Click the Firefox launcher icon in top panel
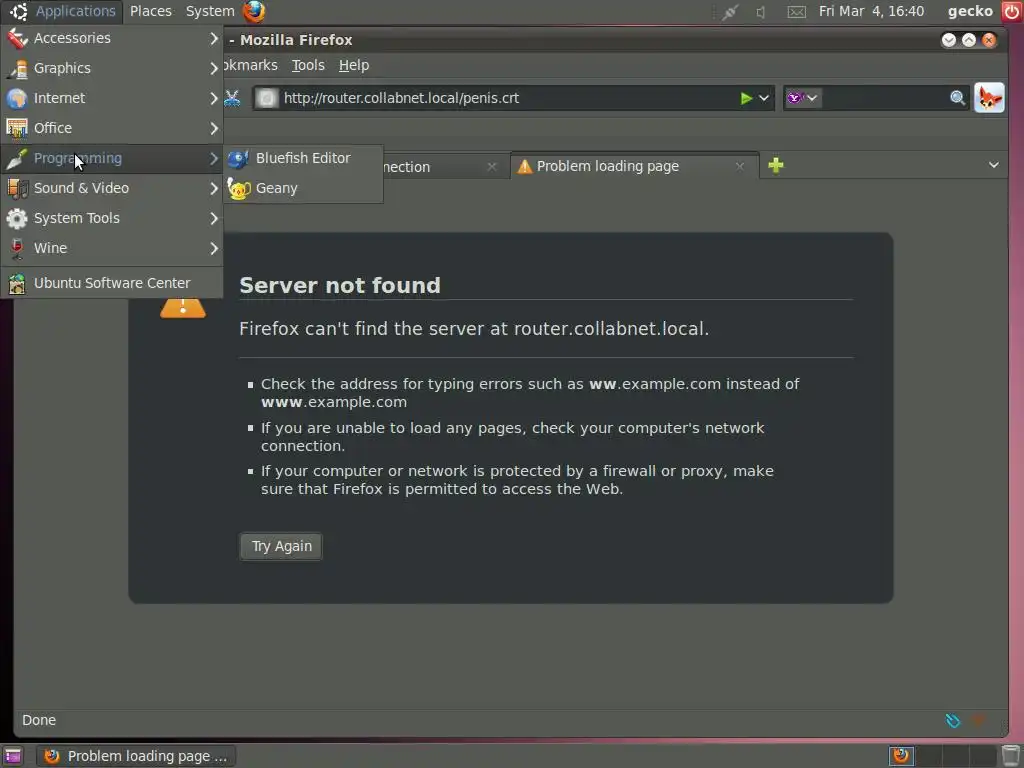Viewport: 1024px width, 768px height. pos(254,11)
